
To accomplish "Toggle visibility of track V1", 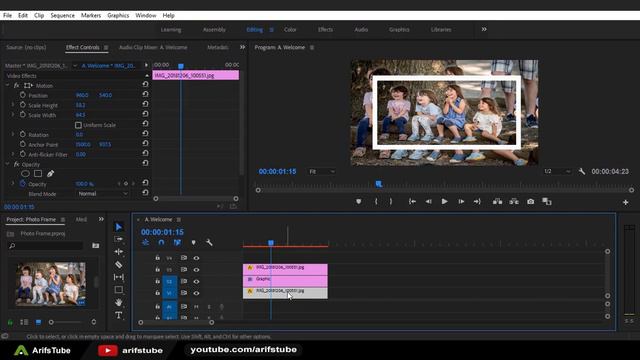I will pos(196,293).
